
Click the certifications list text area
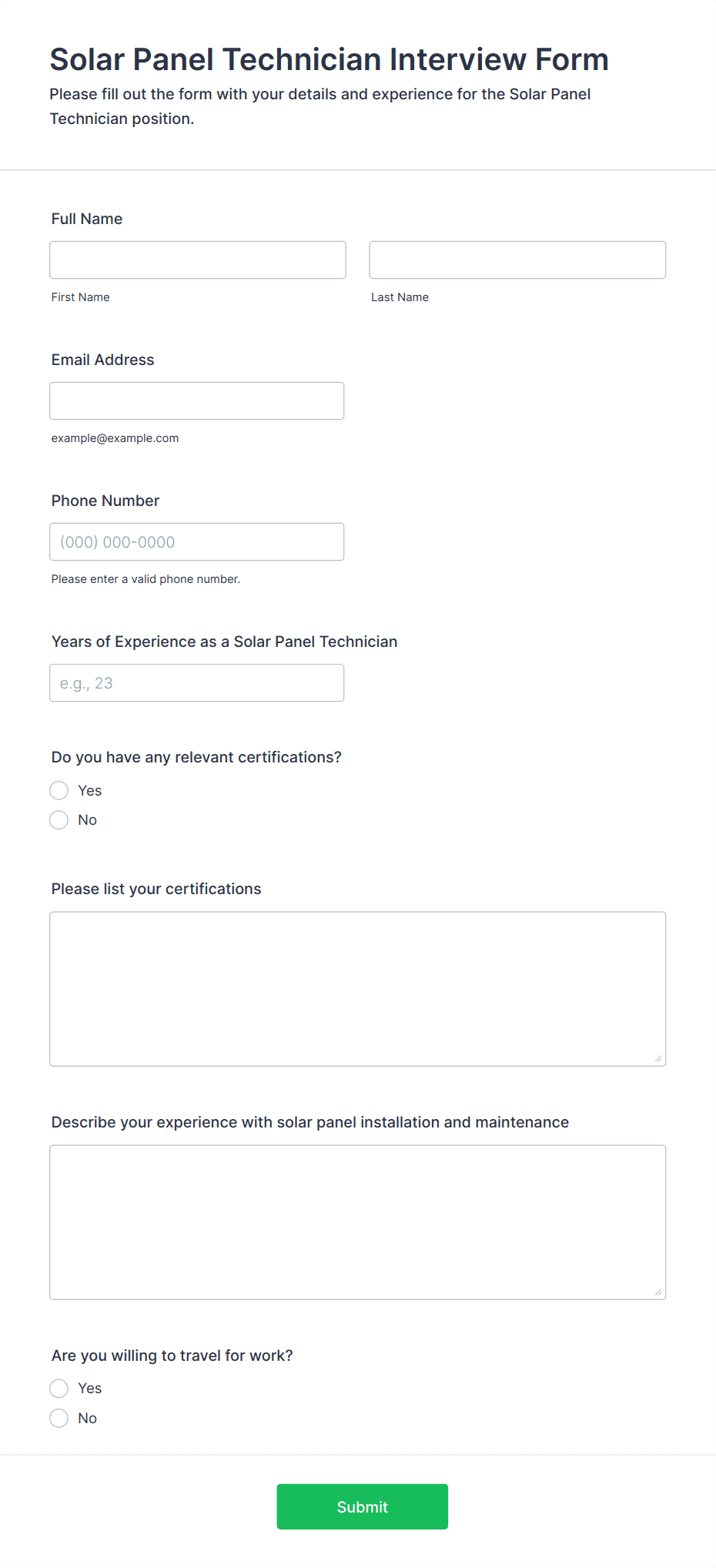click(358, 989)
